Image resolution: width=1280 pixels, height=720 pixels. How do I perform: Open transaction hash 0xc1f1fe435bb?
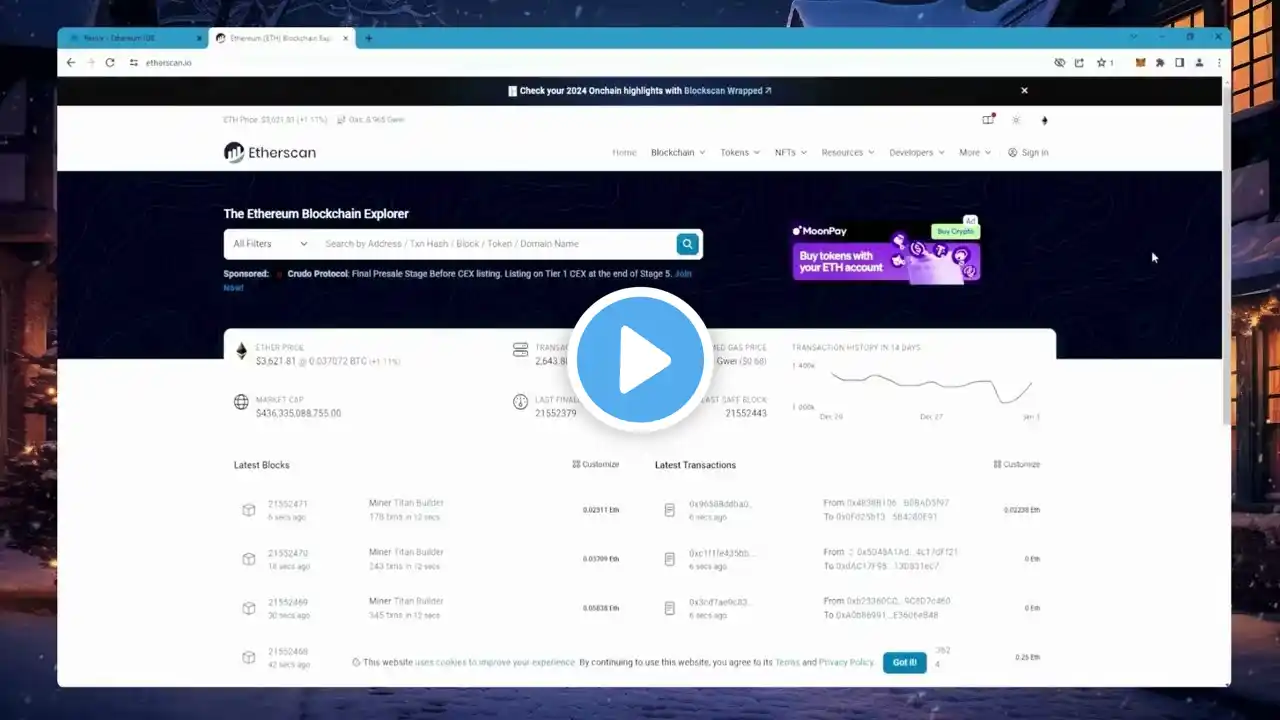coord(722,552)
